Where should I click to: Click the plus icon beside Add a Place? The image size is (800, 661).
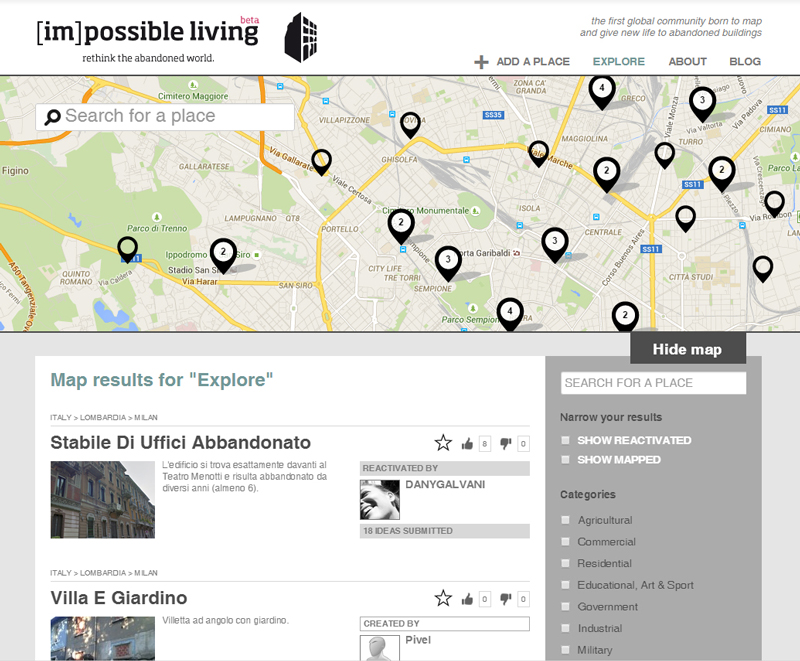[481, 62]
